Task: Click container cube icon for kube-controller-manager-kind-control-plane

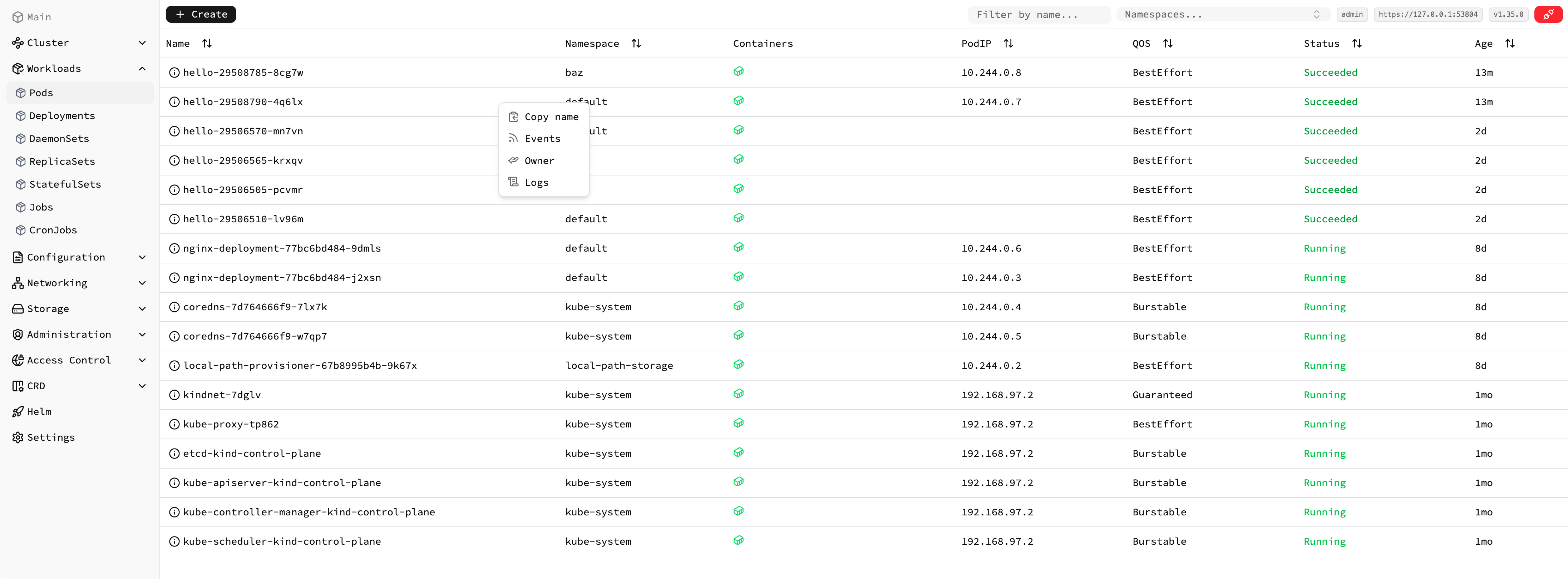Action: click(738, 511)
